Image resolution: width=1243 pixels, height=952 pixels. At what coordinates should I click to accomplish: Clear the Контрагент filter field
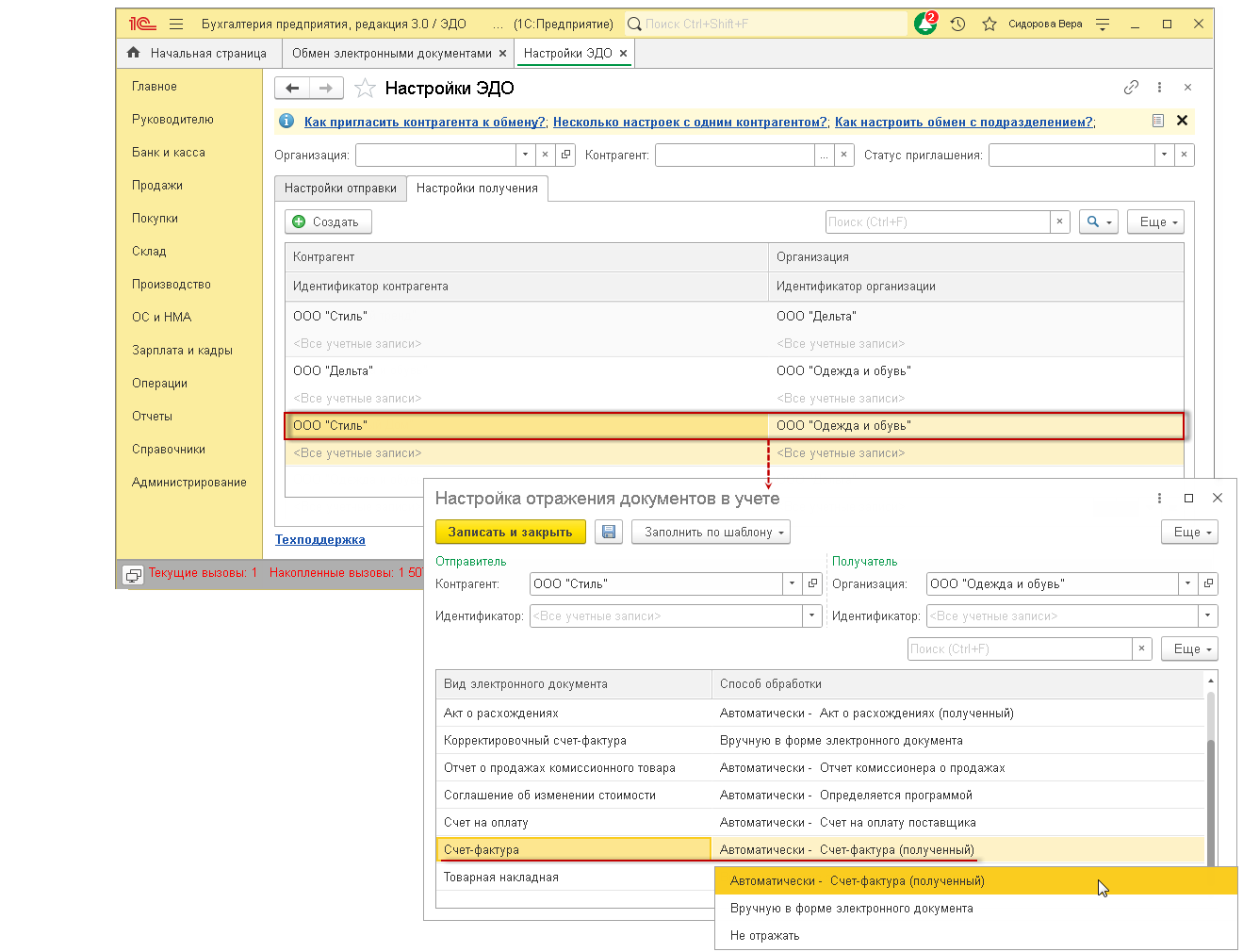tap(844, 155)
